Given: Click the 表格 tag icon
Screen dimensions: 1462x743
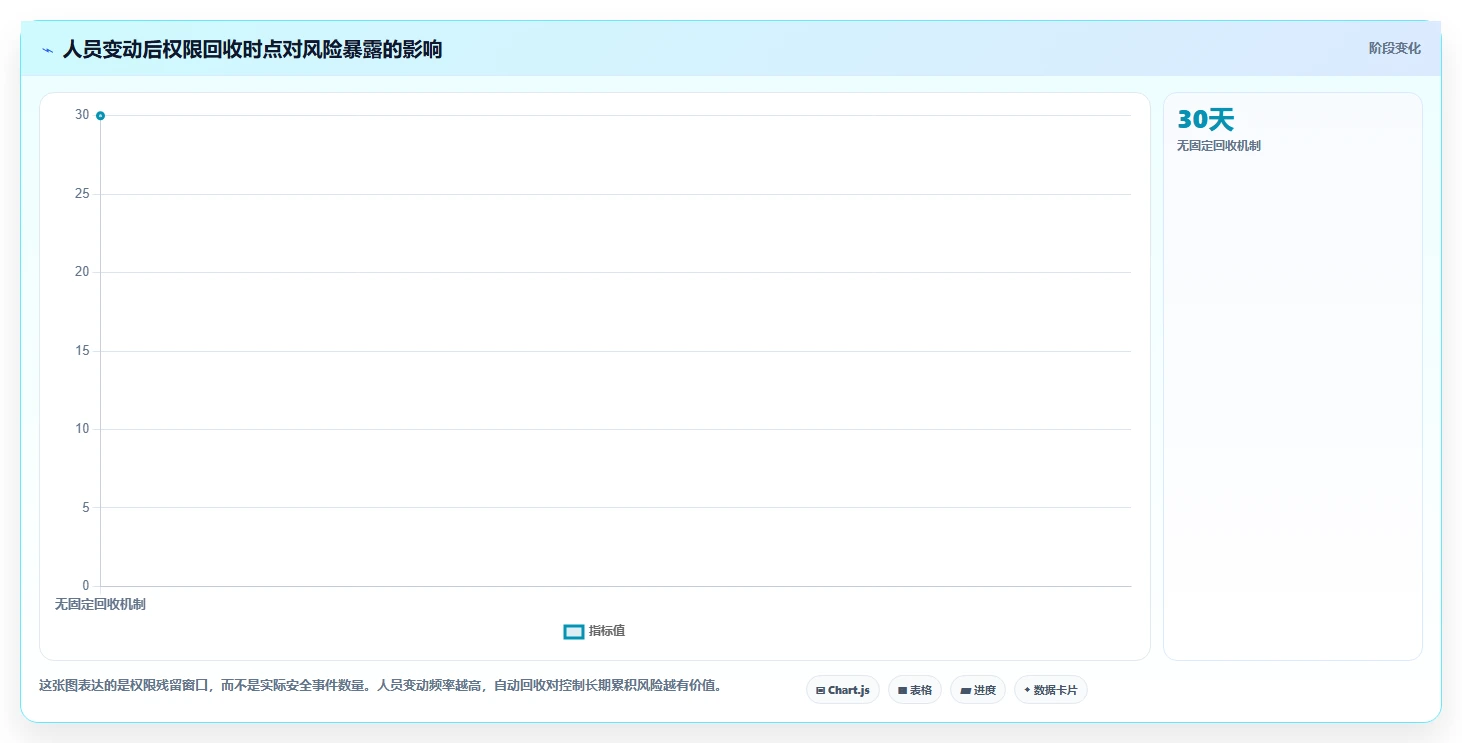Looking at the screenshot, I should (902, 691).
